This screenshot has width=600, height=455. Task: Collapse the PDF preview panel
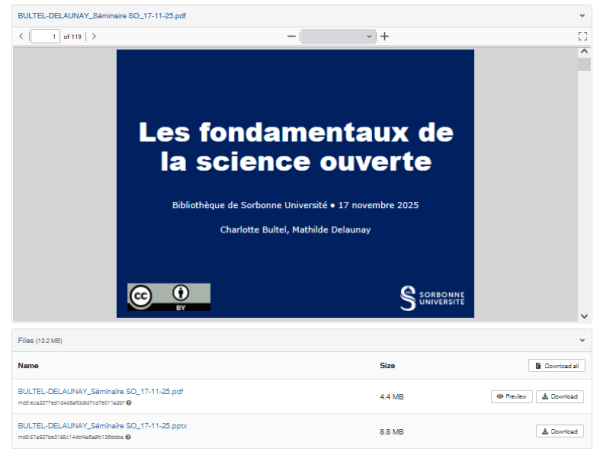[x=582, y=16]
